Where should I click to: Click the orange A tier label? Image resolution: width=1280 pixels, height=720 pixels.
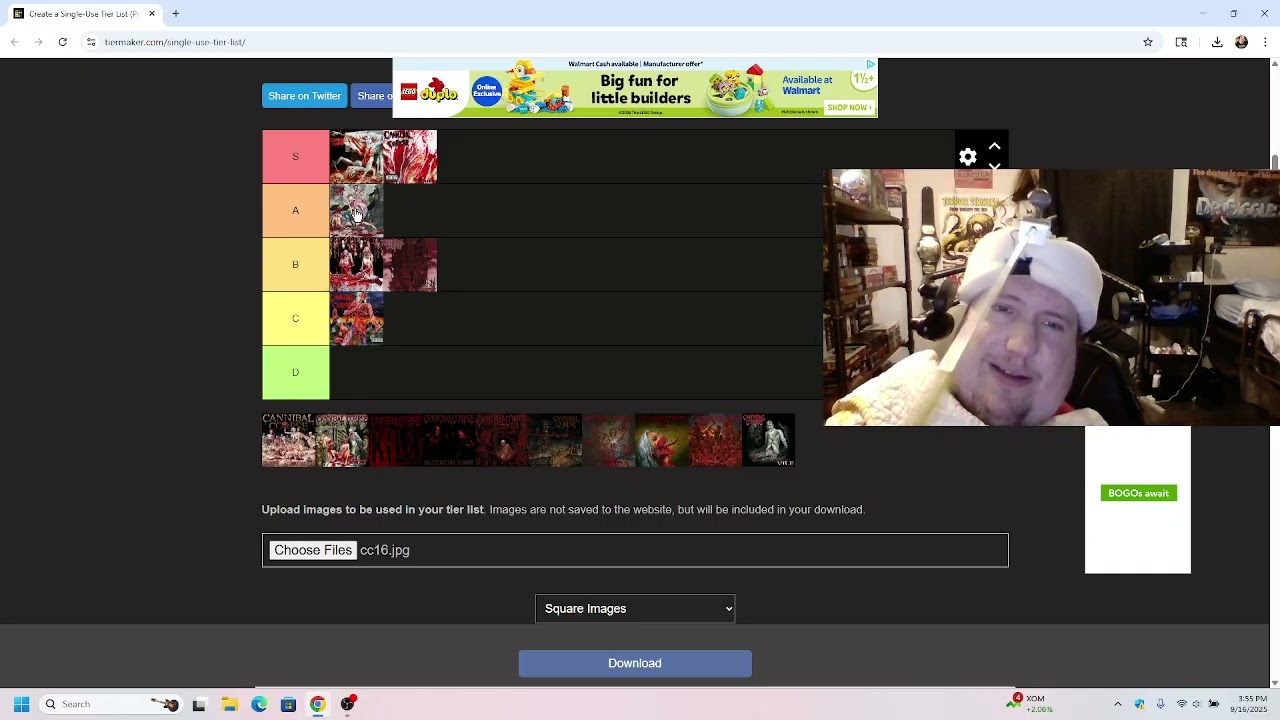(295, 211)
